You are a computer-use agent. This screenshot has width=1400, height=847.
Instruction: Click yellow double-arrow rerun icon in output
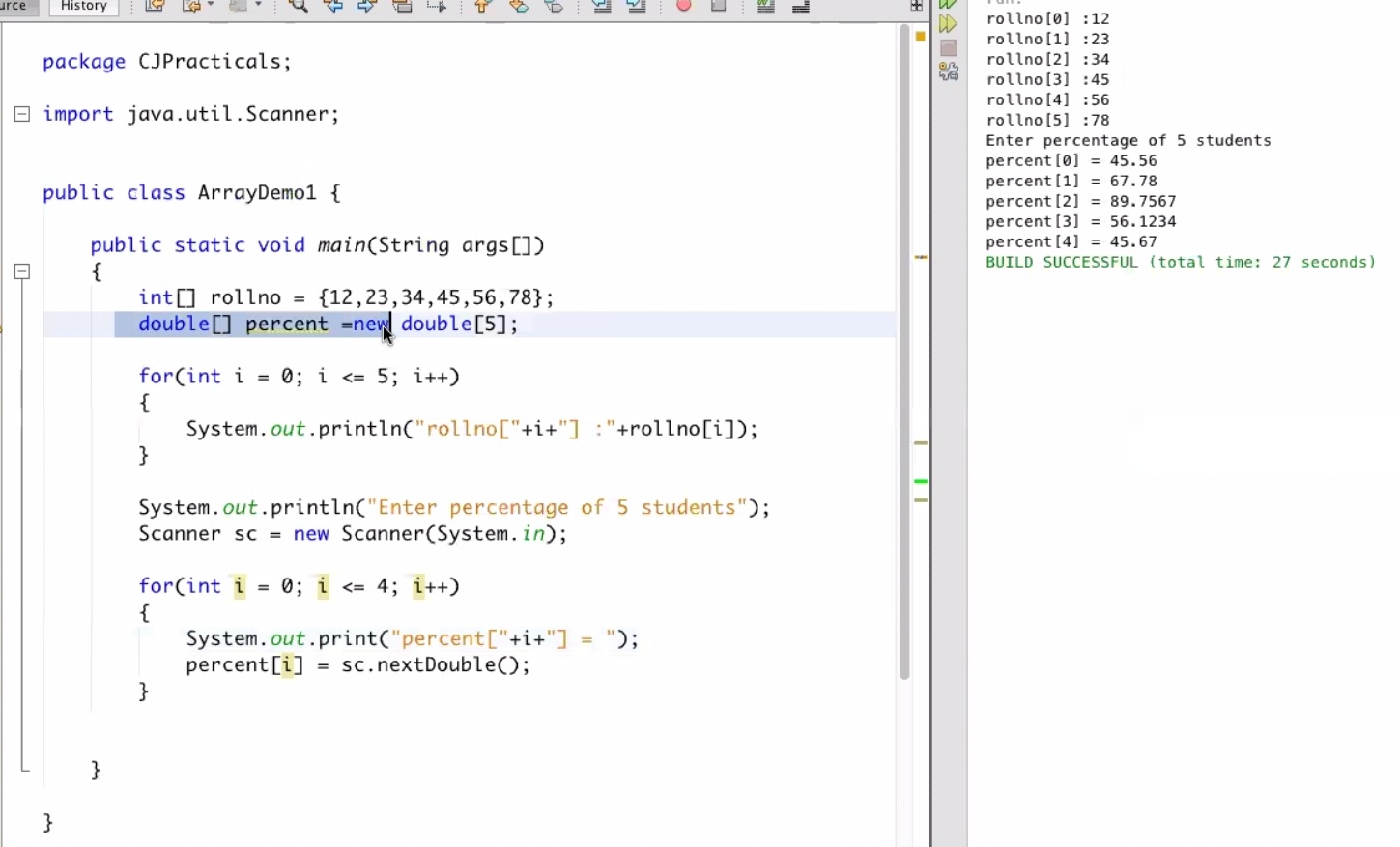point(949,24)
